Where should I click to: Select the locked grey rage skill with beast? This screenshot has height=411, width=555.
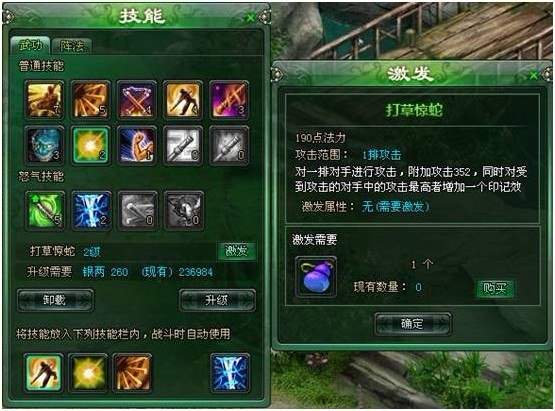[x=184, y=211]
